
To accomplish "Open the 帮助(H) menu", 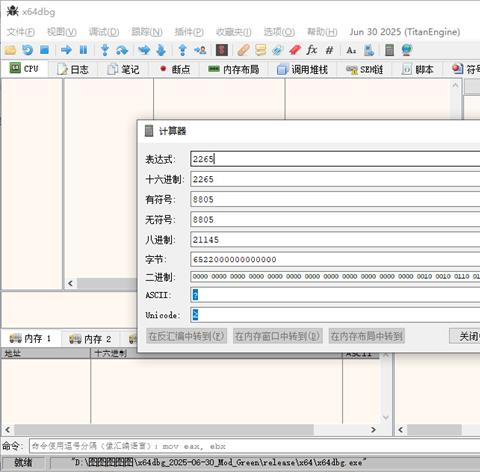I will [x=322, y=32].
